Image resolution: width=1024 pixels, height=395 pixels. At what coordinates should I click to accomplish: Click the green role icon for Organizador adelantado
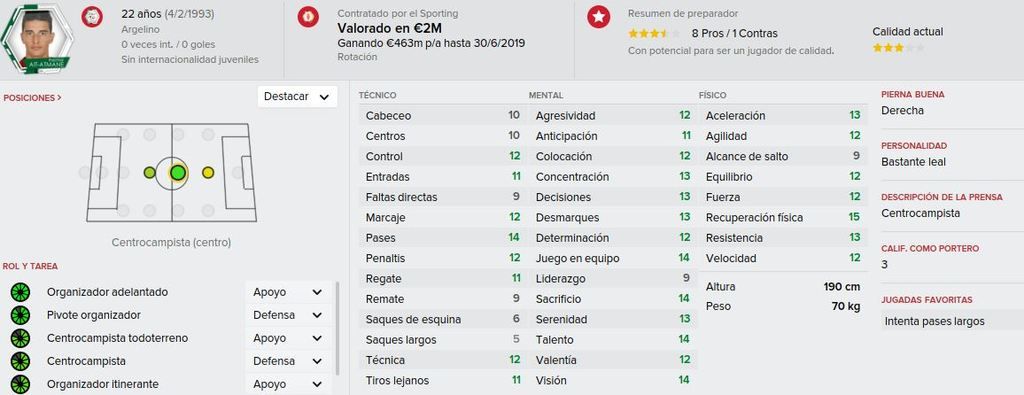point(20,292)
